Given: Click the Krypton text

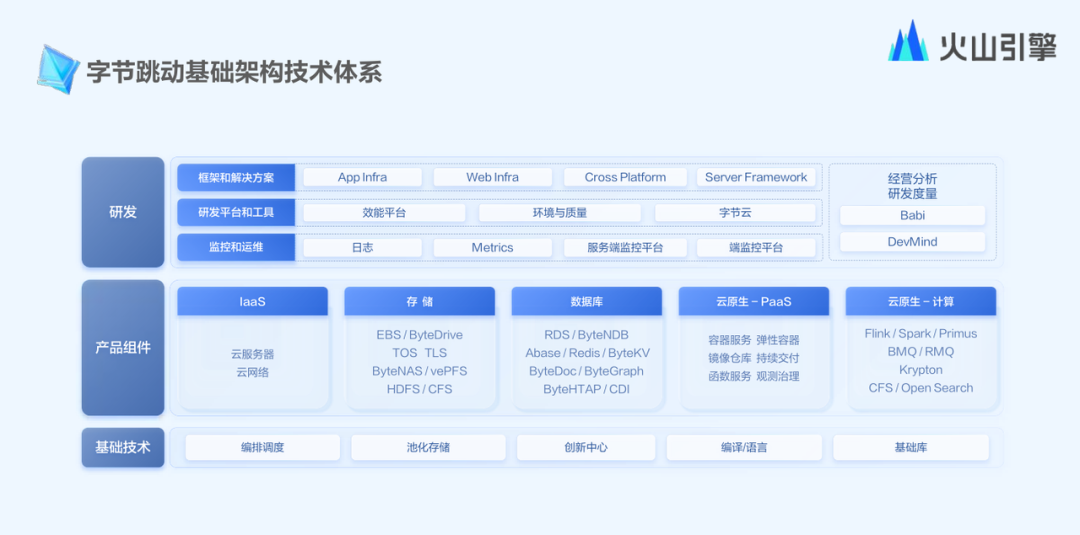Looking at the screenshot, I should 921,370.
